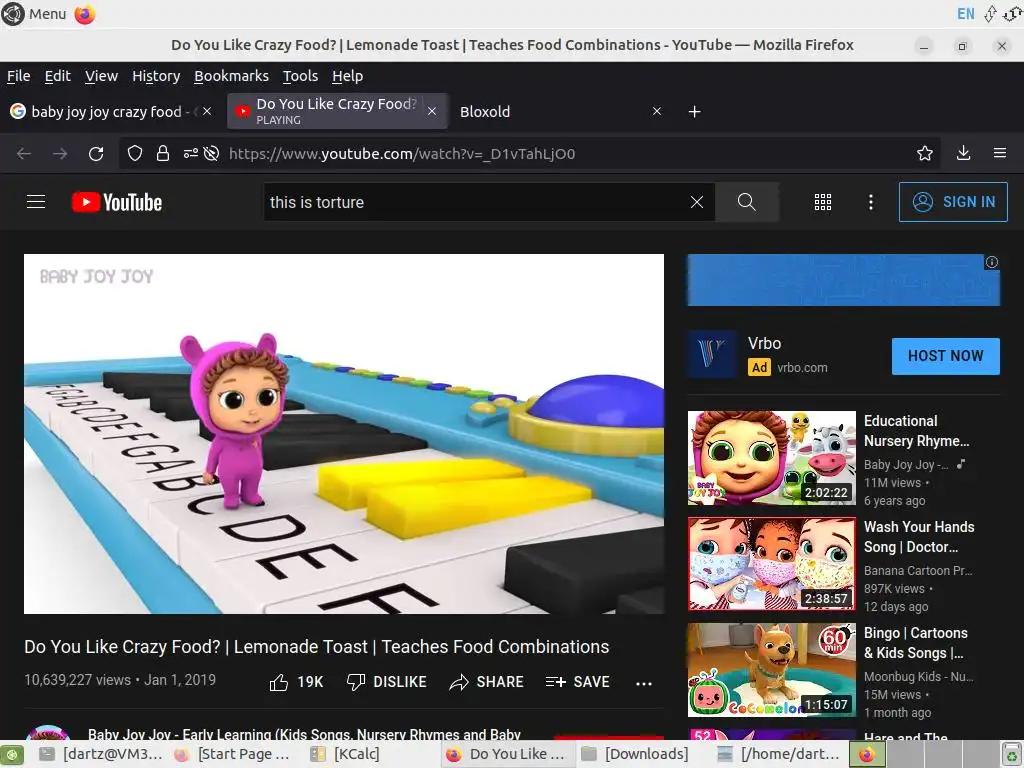Go to the YouTube home logo

[x=117, y=202]
